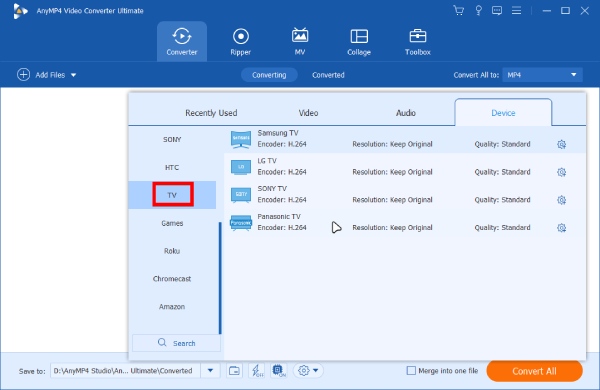The image size is (600, 390).
Task: Open the Ripper module
Action: pyautogui.click(x=241, y=41)
